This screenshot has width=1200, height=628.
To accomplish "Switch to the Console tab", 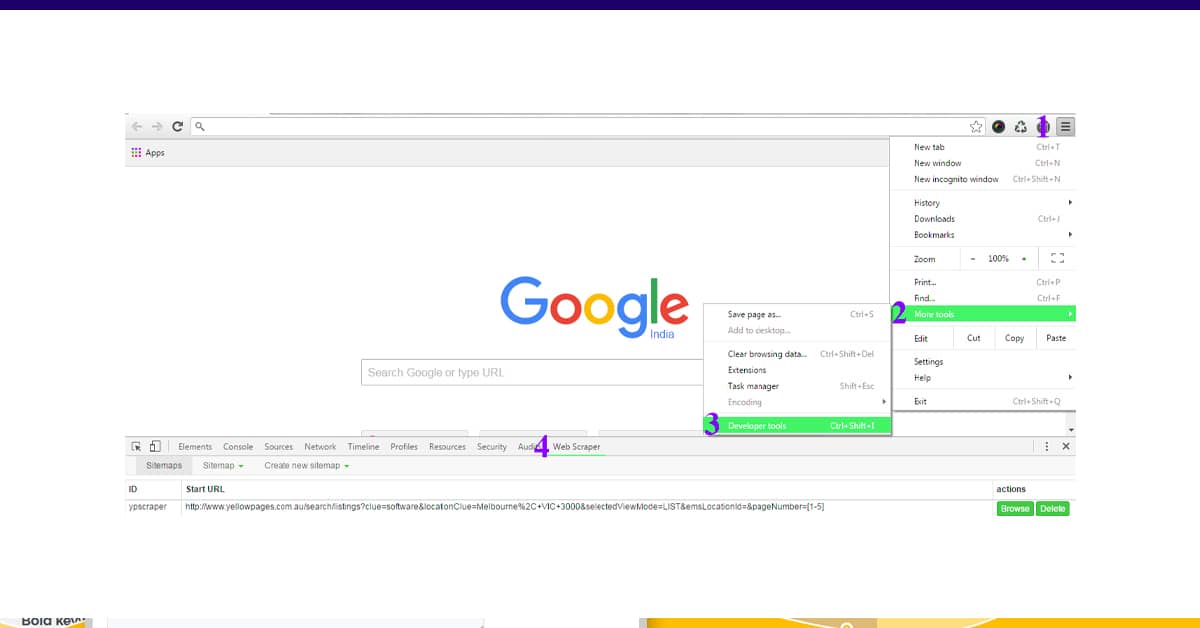I will point(238,447).
